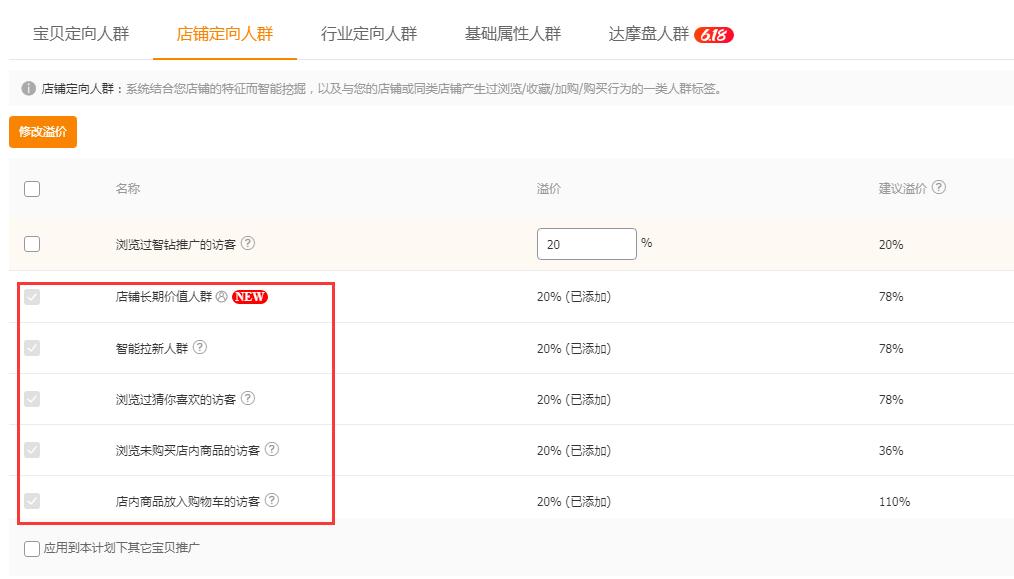Click the checkbox for 智能拉新人群 row
Image resolution: width=1014 pixels, height=579 pixels.
pos(31,348)
